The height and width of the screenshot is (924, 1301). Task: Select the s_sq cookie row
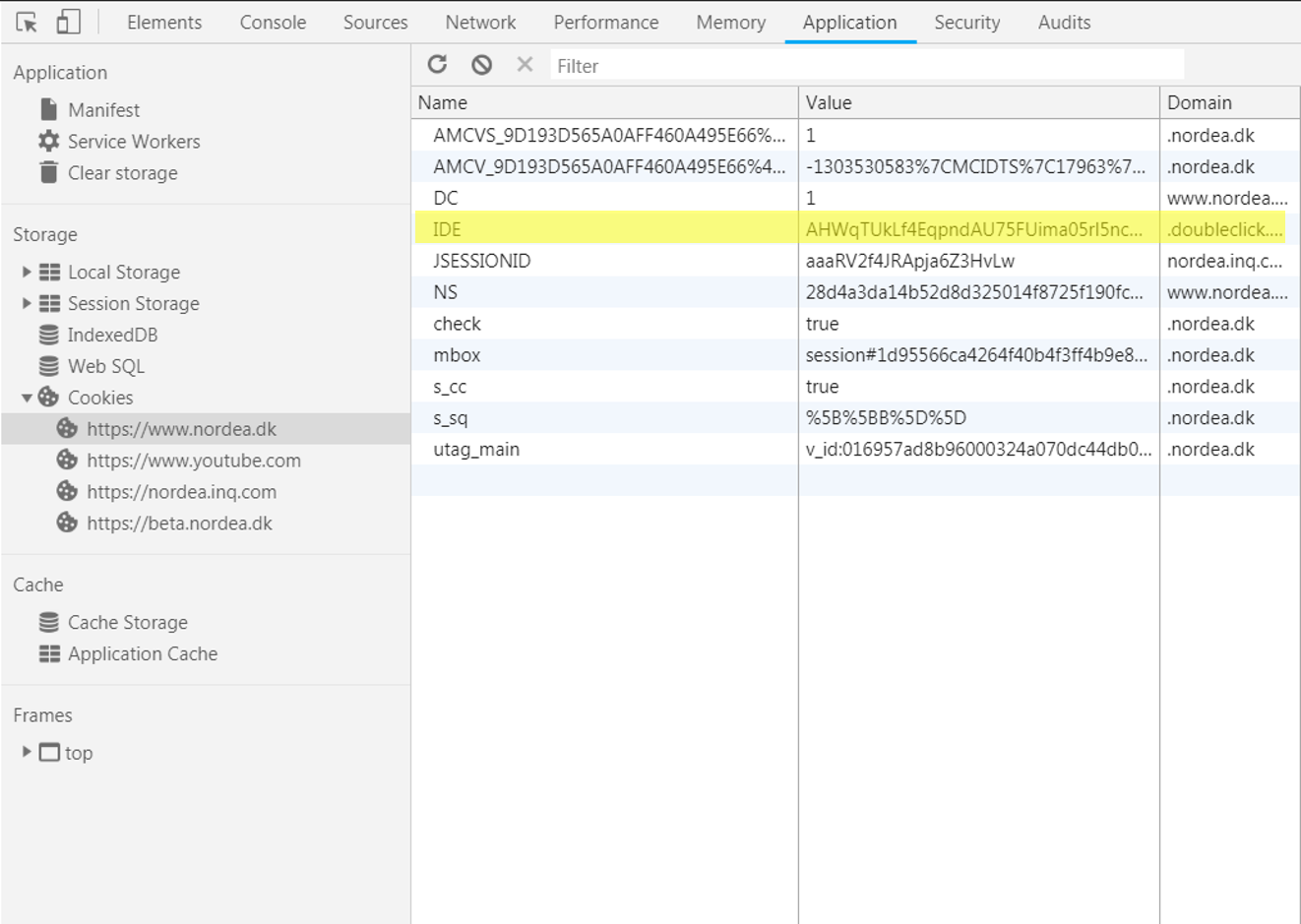pos(855,418)
